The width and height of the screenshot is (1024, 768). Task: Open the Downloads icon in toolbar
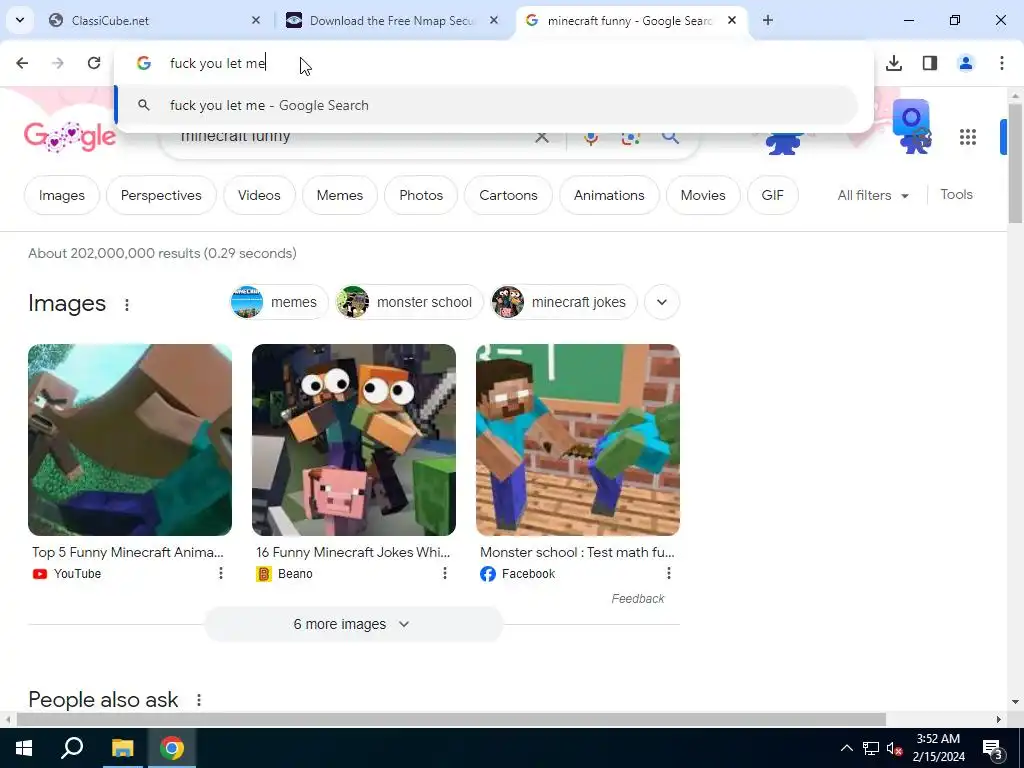pos(894,63)
